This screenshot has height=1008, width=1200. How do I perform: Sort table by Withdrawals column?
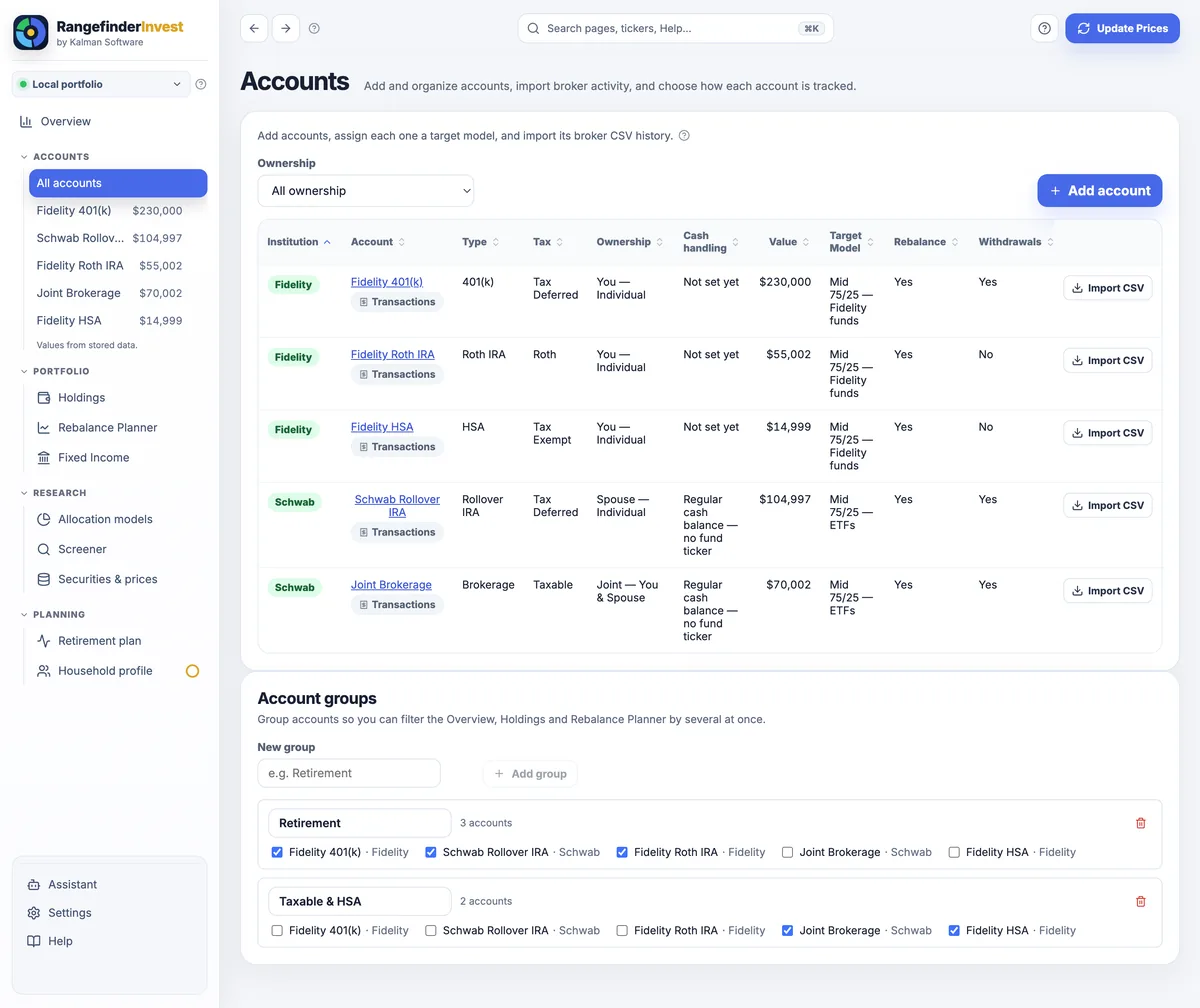tap(1016, 242)
